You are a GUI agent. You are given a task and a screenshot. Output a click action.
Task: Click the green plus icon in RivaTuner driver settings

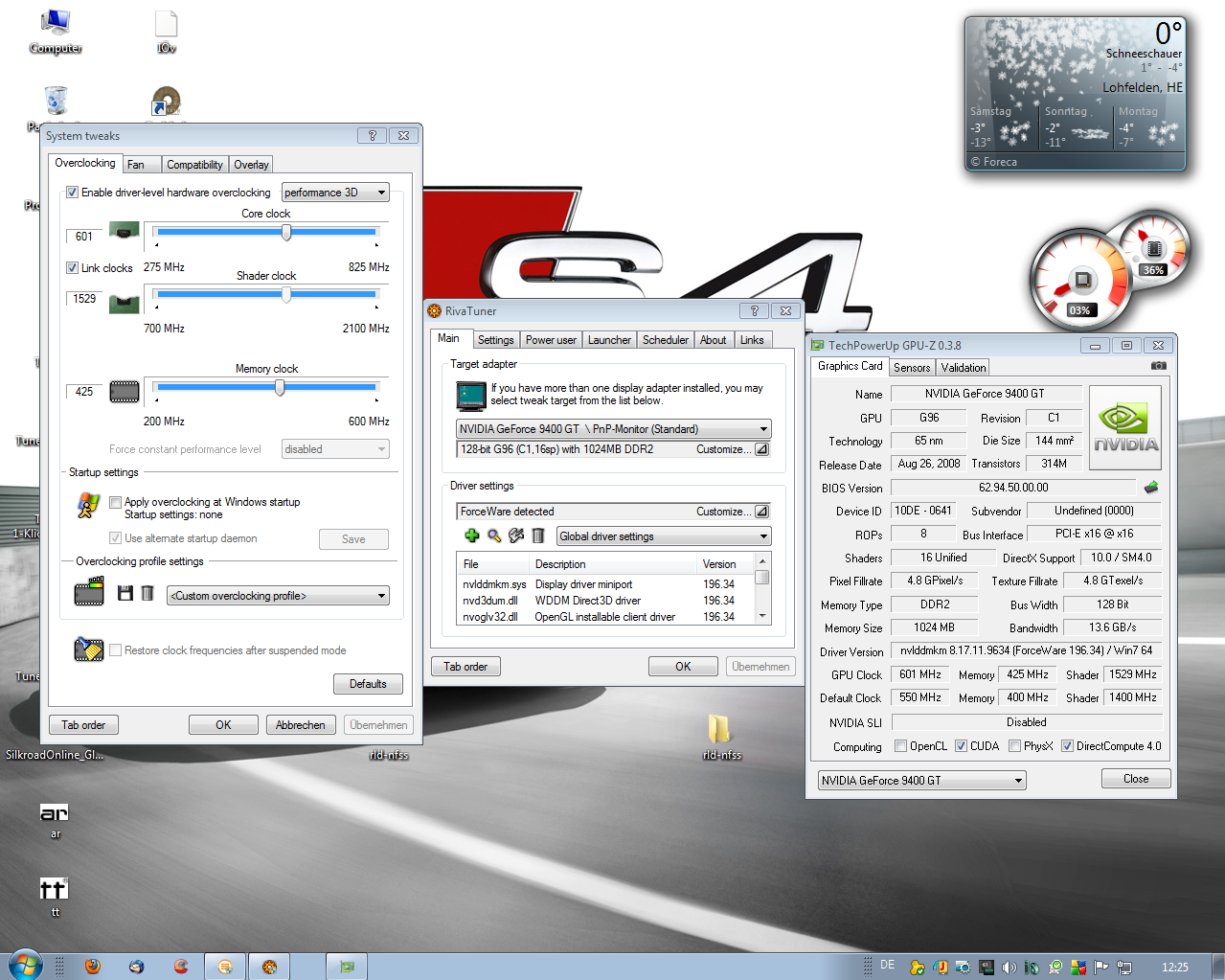471,536
